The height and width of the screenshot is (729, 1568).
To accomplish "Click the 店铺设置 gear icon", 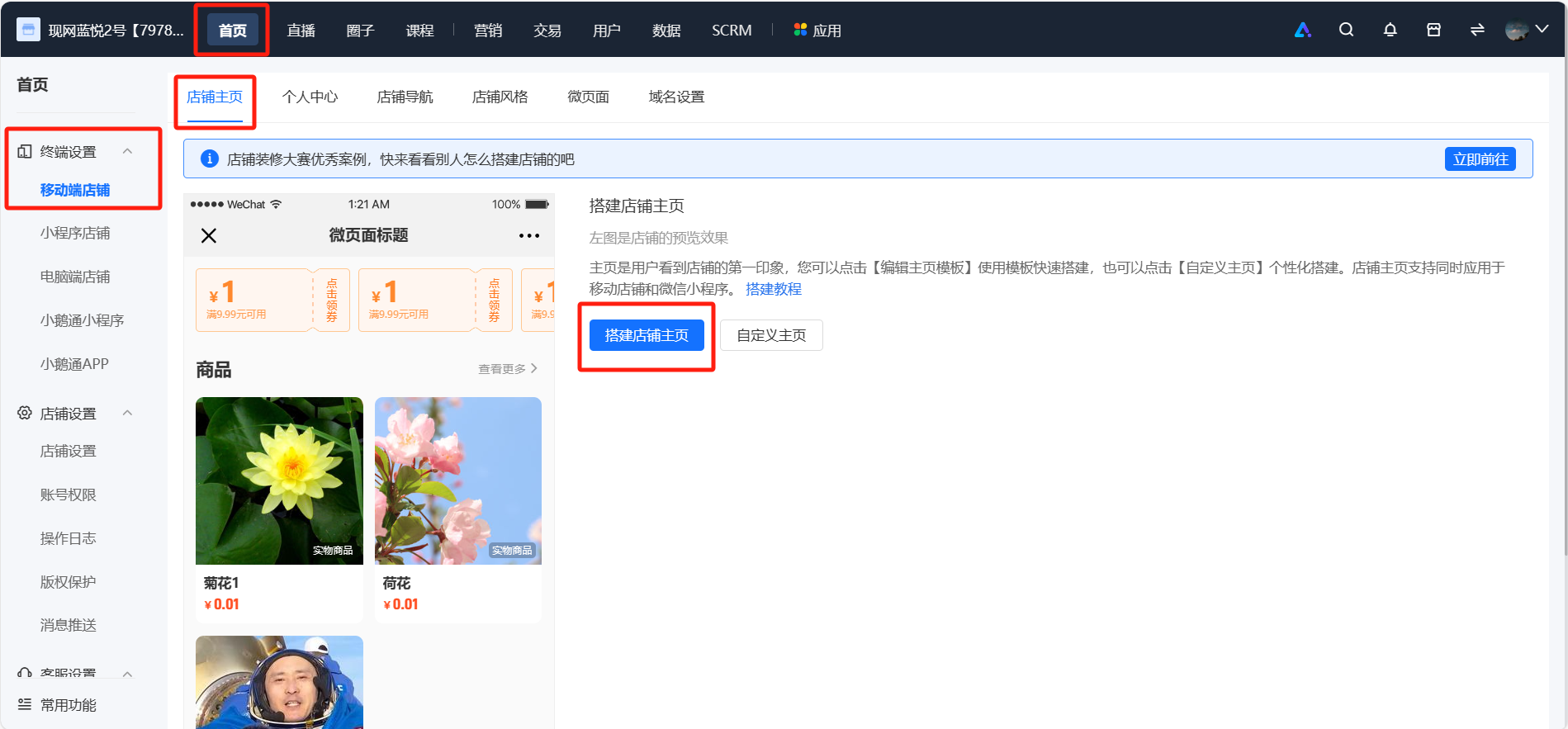I will (x=25, y=413).
